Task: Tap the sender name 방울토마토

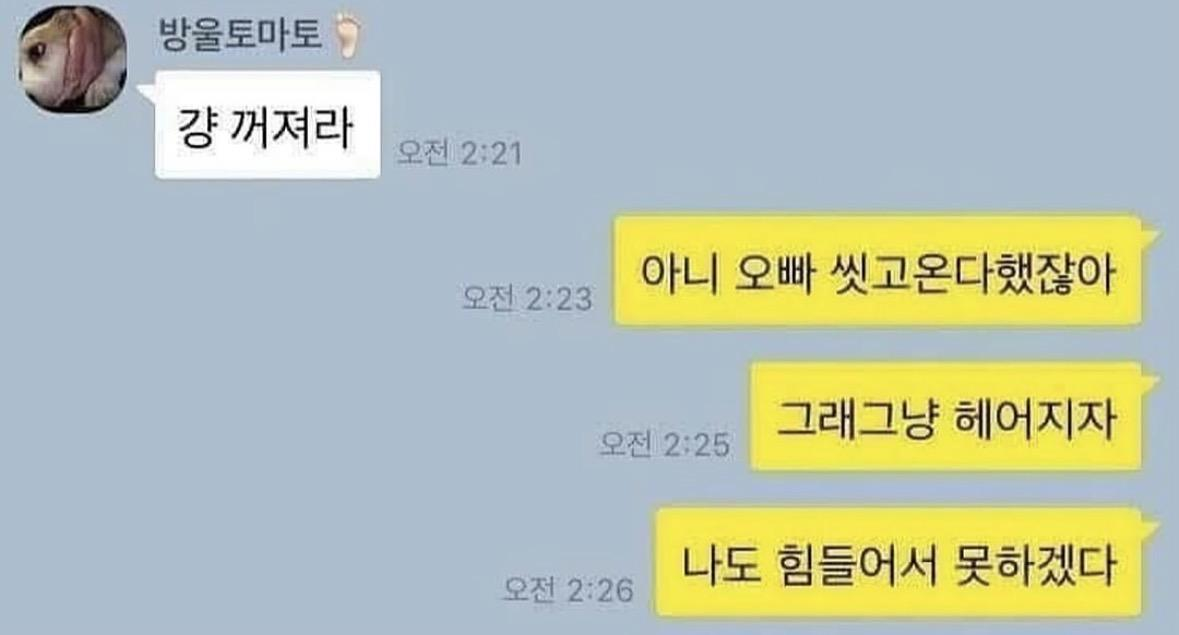Action: point(241,34)
